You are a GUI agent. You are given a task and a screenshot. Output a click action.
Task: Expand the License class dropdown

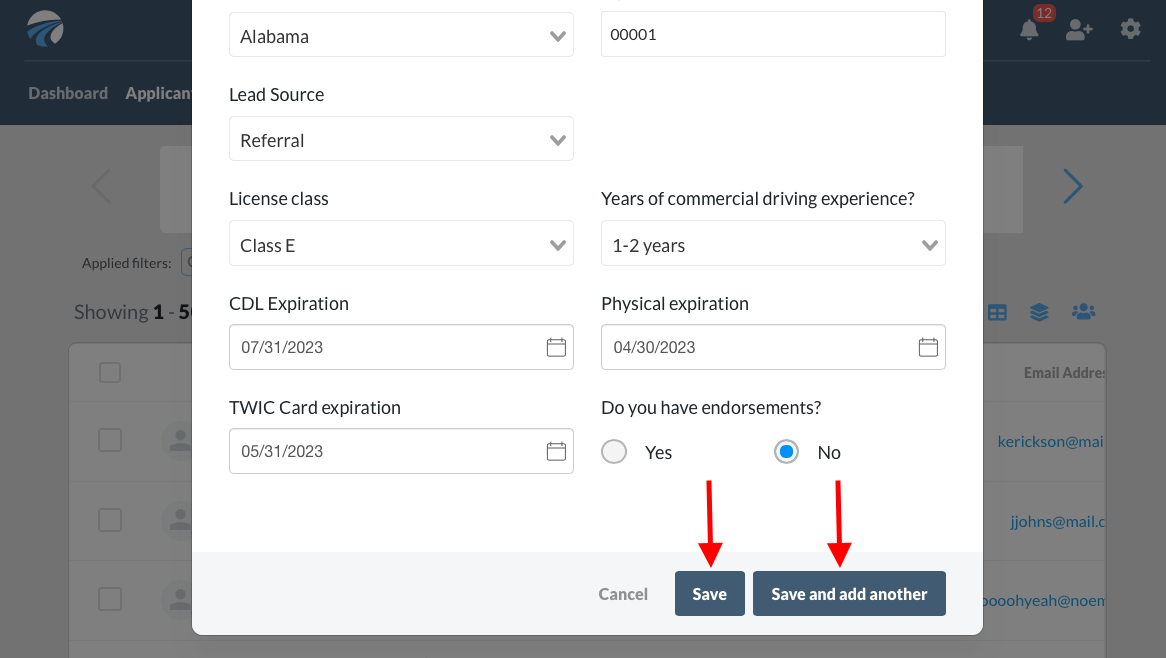[401, 245]
